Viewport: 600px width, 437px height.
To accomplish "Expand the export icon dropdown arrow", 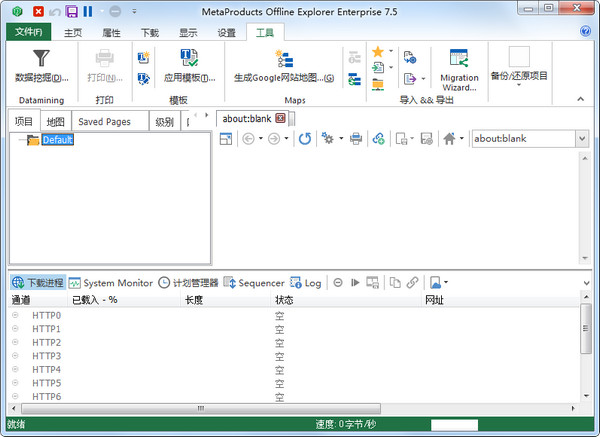I will [x=423, y=79].
